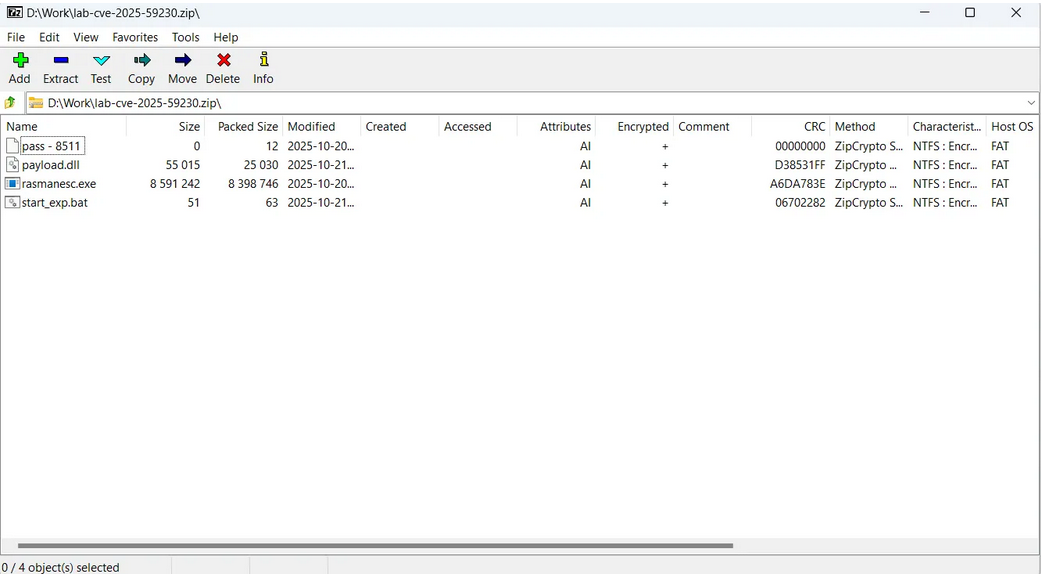Click the Extract toolbar icon
Viewport: 1041px width, 575px height.
tap(60, 68)
